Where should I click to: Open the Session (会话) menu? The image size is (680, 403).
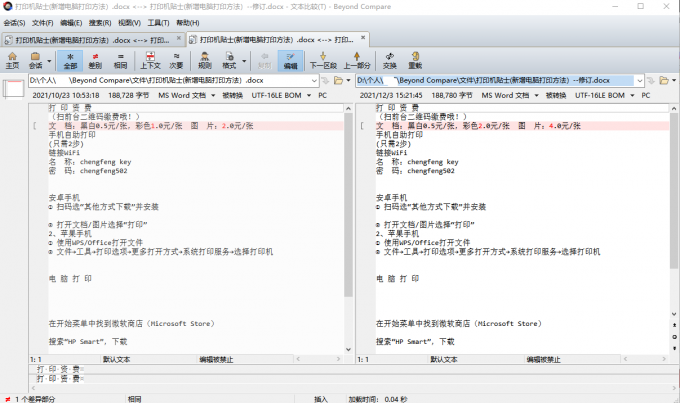pos(14,23)
